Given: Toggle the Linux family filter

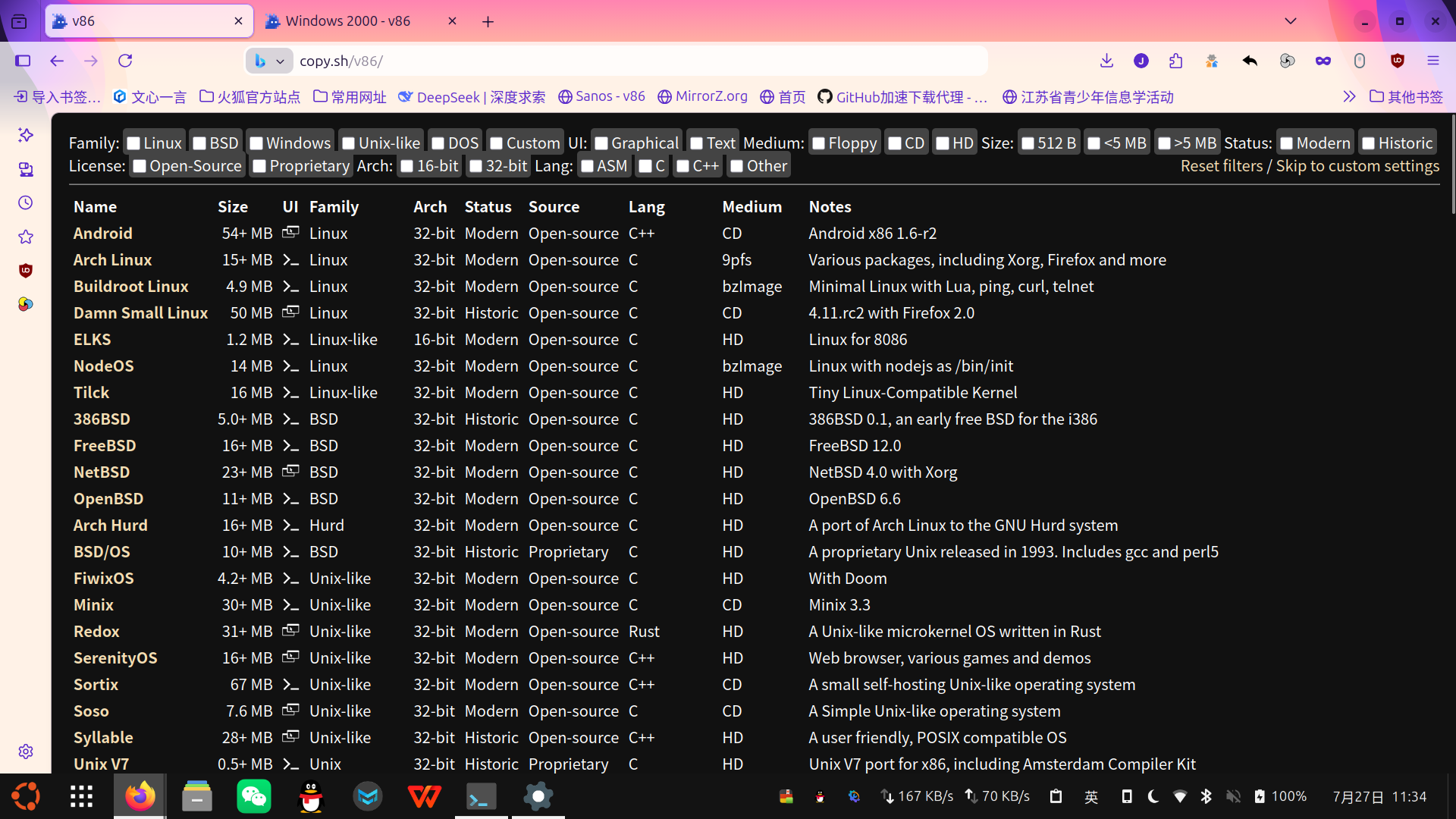Looking at the screenshot, I should click(133, 143).
